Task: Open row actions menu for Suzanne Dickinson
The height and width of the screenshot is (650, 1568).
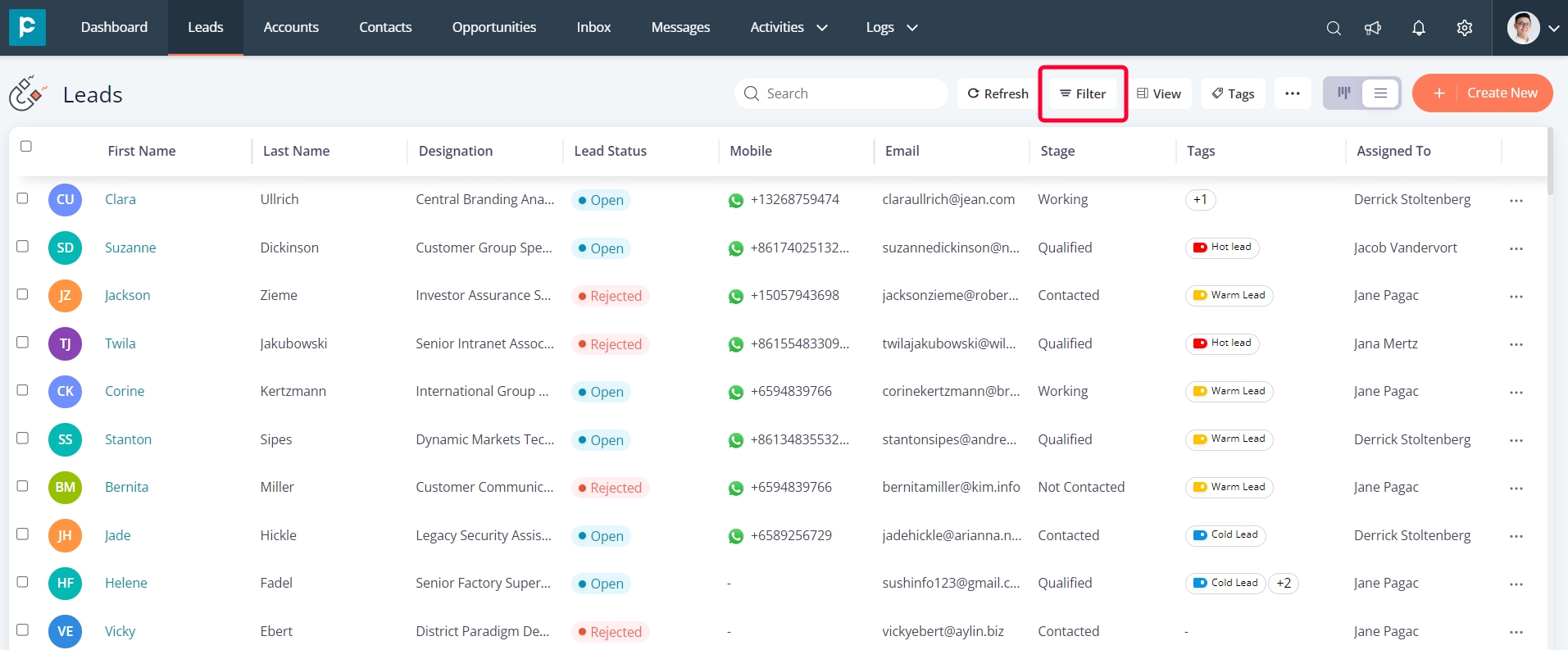Action: 1516,248
